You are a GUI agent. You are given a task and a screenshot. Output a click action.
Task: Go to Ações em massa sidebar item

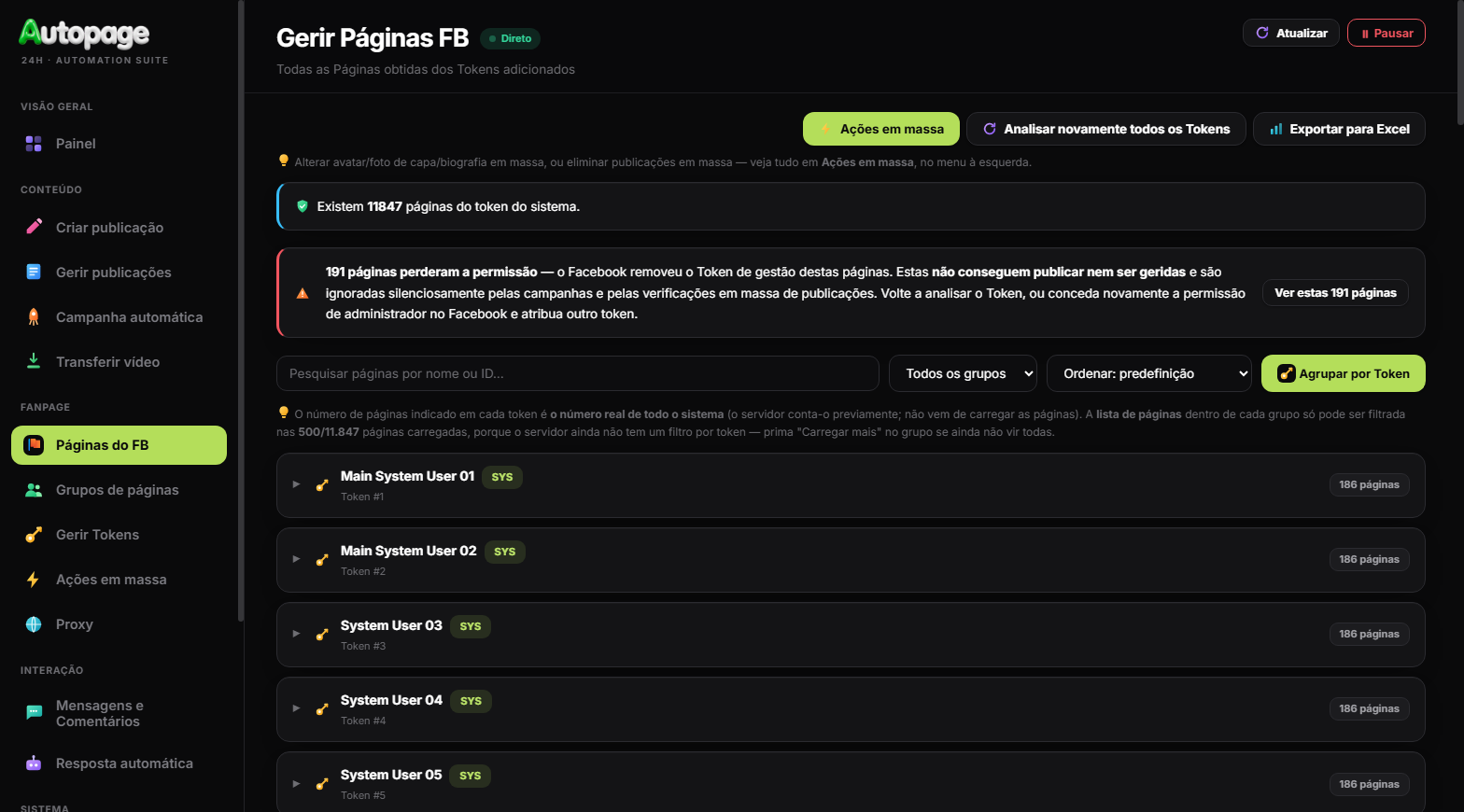pos(119,580)
